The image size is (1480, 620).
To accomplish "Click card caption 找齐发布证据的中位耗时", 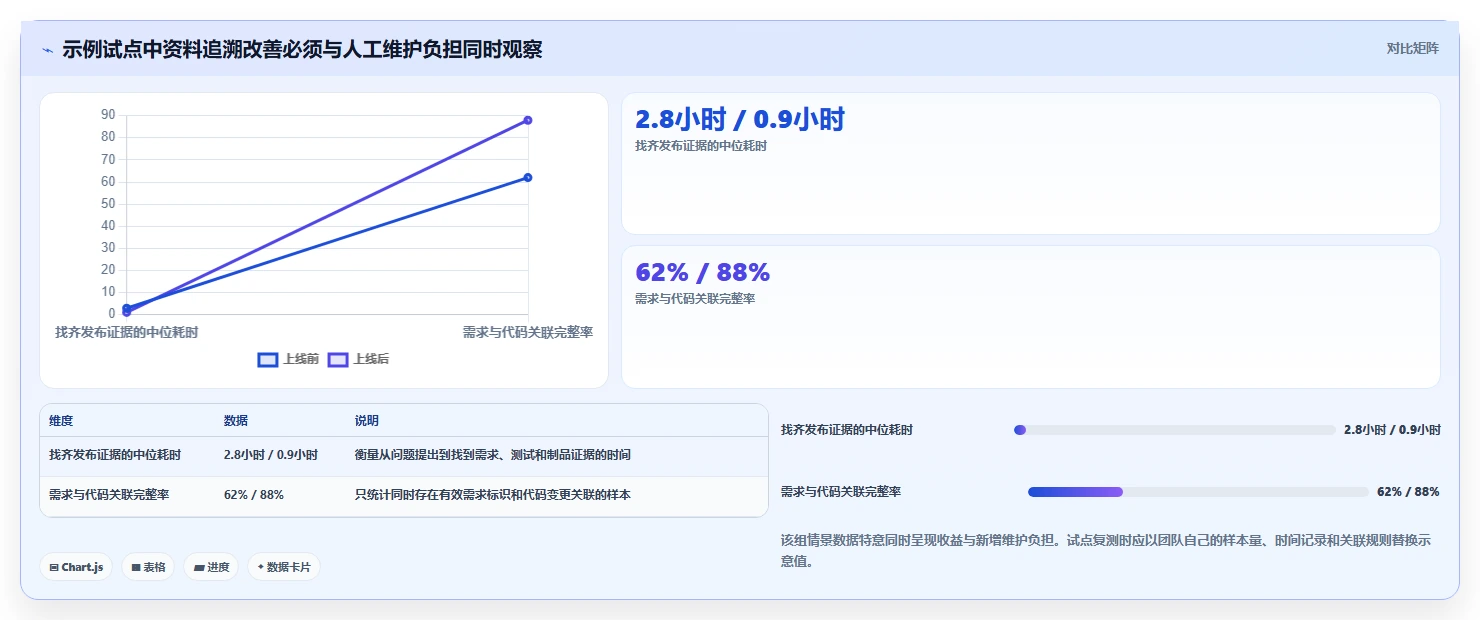I will [x=701, y=146].
